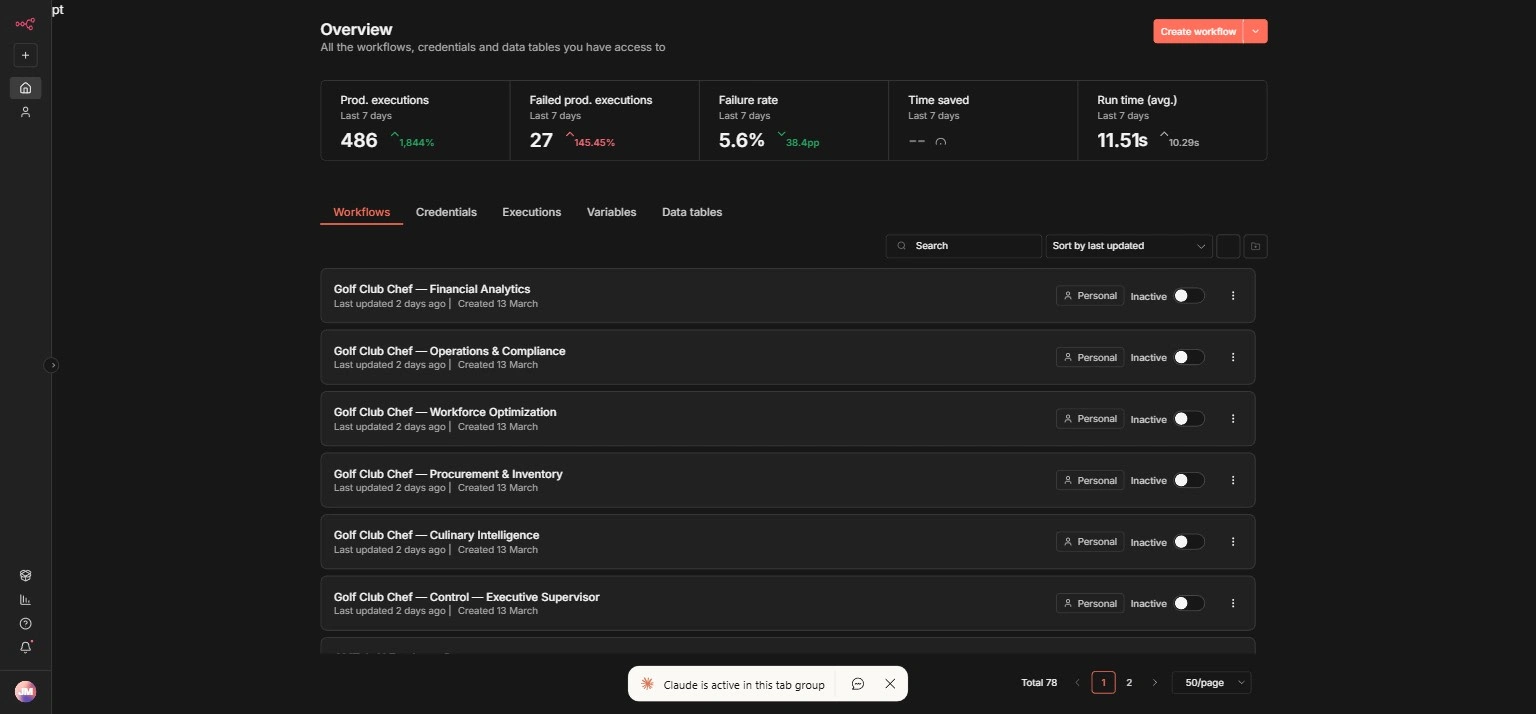Open the dropdown arrow beside Create workflow
Screen dimensions: 1536x714
(1256, 31)
